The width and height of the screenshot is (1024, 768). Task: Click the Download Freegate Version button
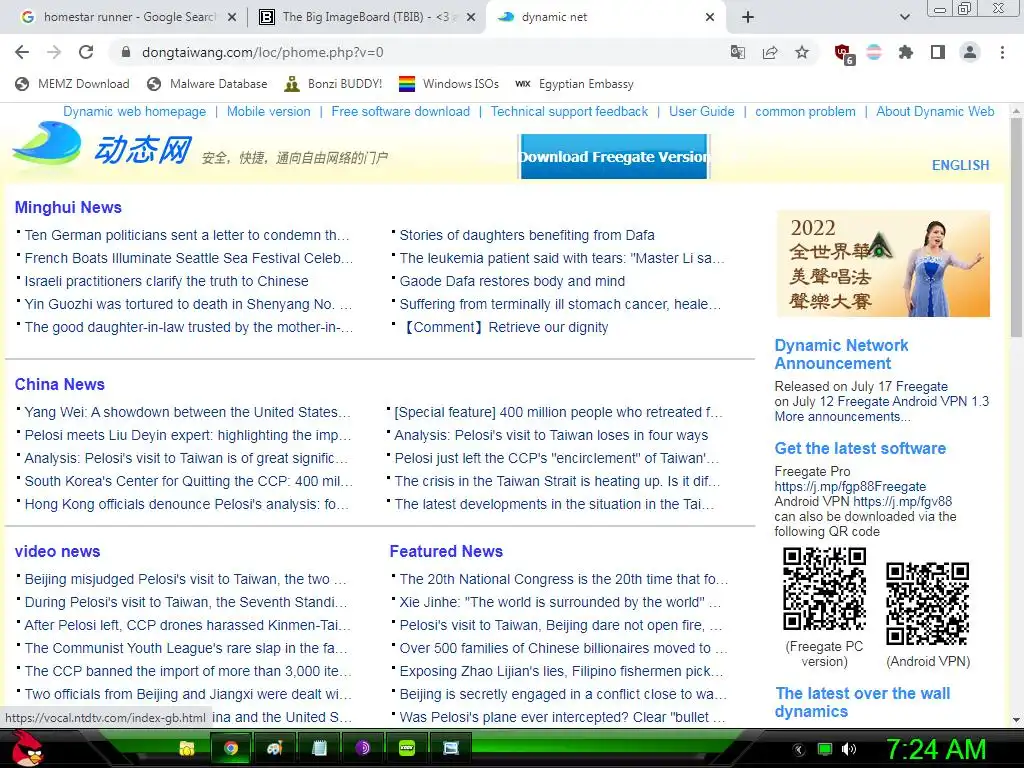pos(613,157)
